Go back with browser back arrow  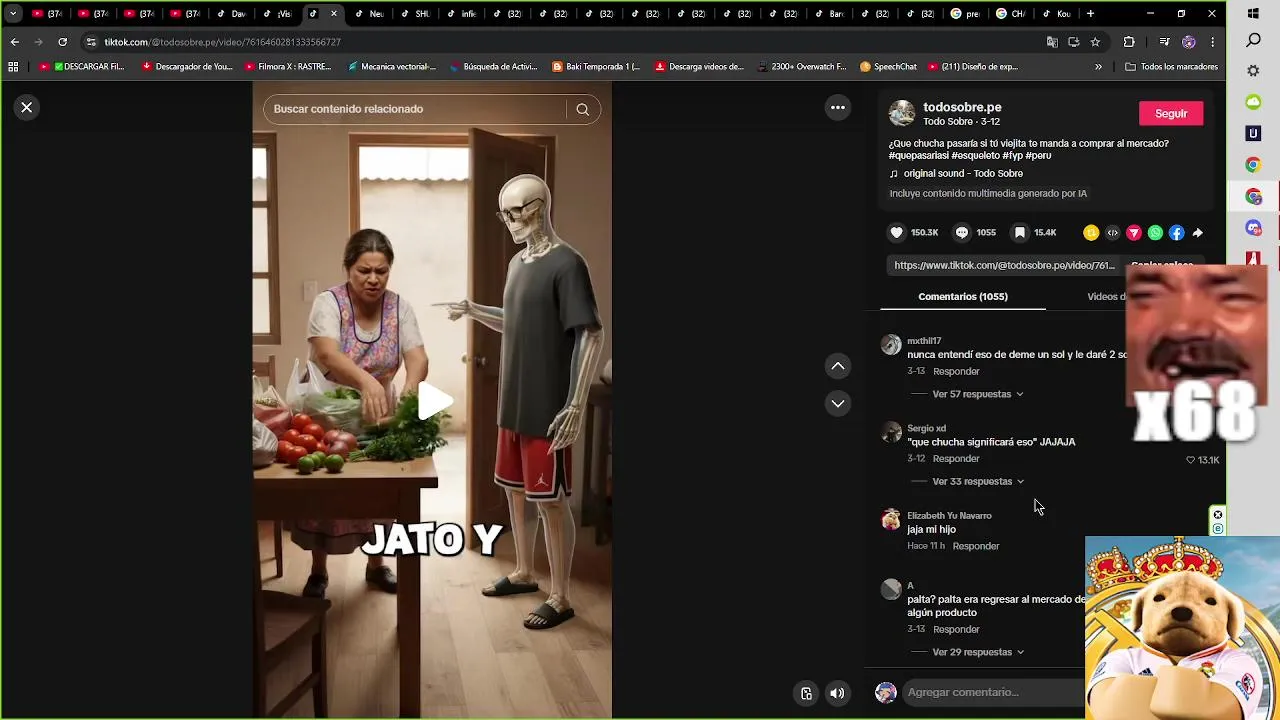tap(14, 42)
